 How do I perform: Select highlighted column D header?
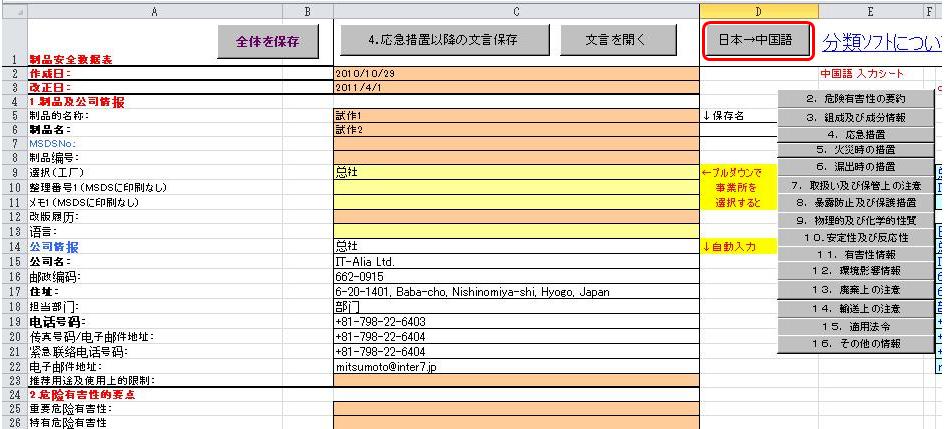tap(759, 11)
